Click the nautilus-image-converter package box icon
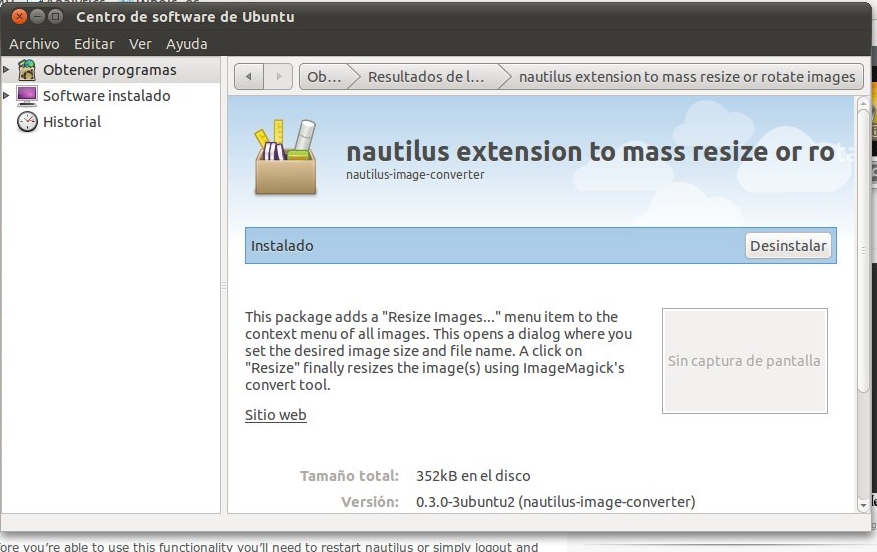Screen dimensions: 877x552 (286, 158)
